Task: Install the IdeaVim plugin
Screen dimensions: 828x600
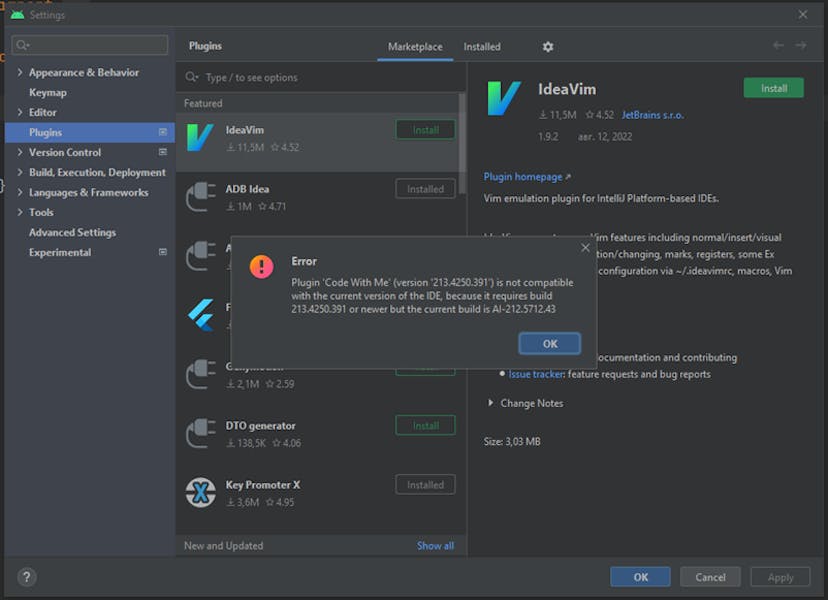Action: tap(773, 88)
